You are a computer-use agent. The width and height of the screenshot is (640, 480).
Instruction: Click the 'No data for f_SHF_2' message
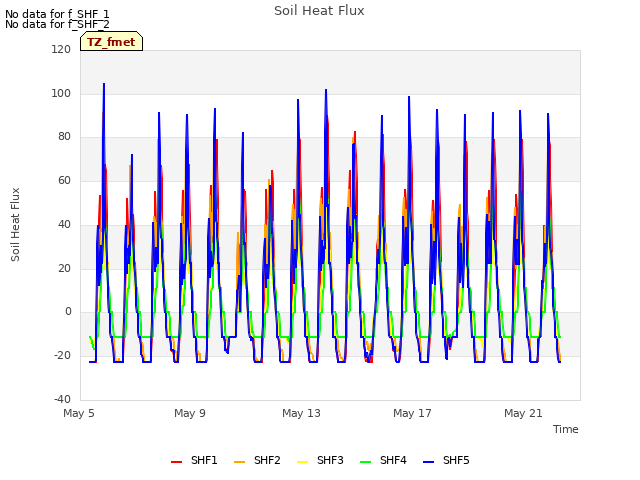coord(57,24)
